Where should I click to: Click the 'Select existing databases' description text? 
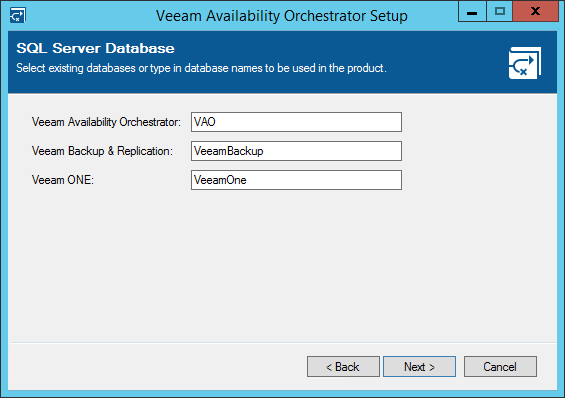click(x=201, y=68)
